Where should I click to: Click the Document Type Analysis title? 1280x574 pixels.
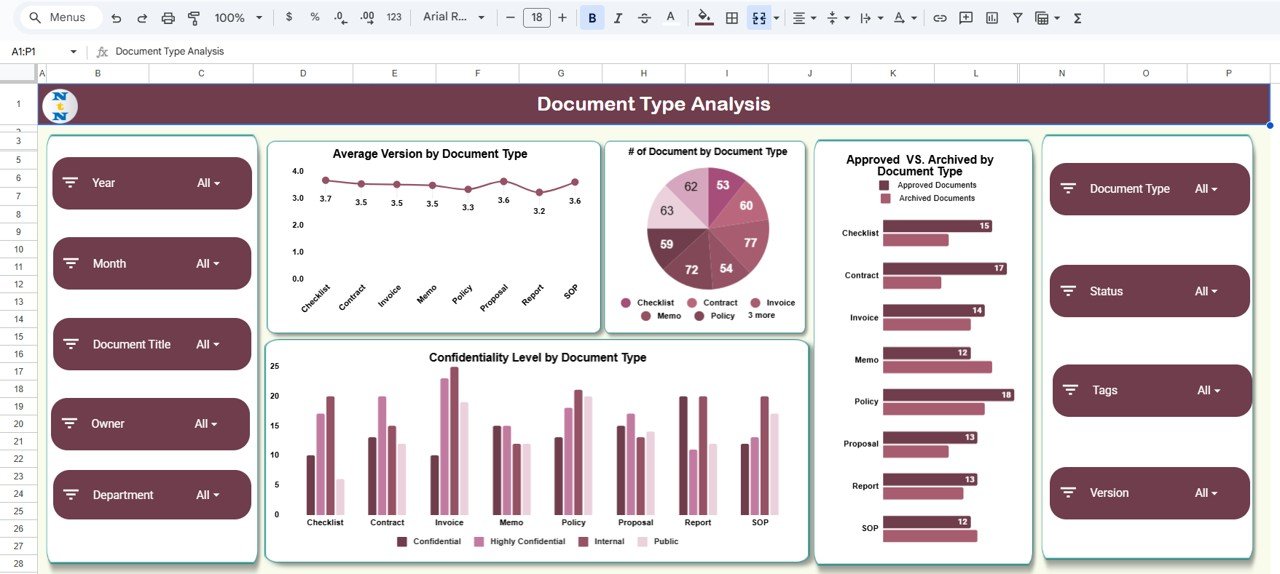click(654, 104)
